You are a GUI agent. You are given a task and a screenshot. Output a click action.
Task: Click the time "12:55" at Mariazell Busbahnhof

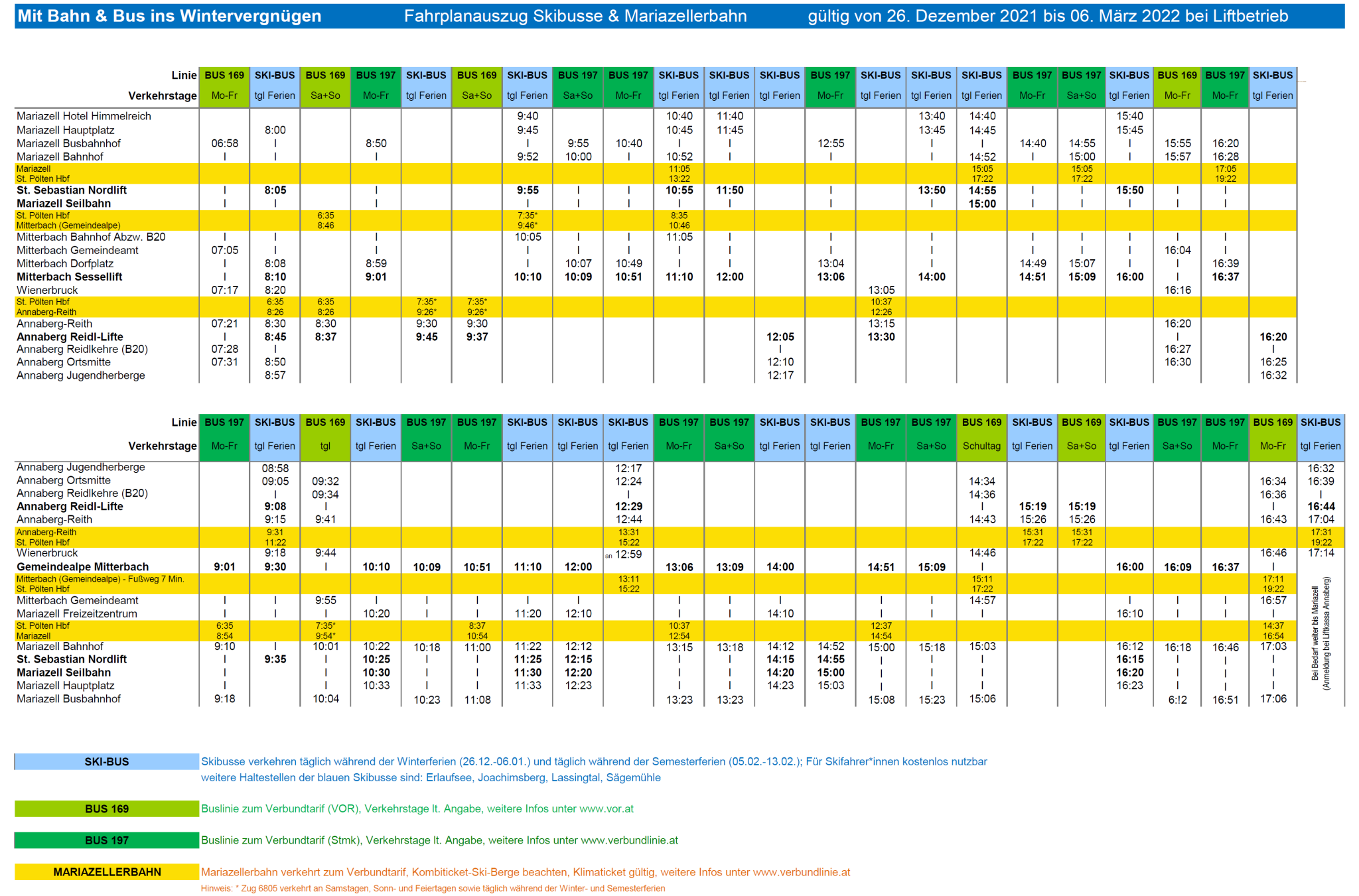click(x=831, y=143)
